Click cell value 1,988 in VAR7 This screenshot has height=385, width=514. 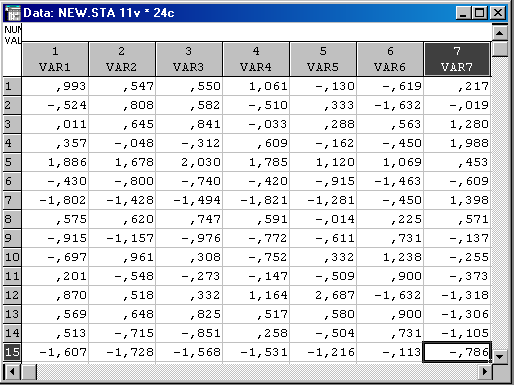pyautogui.click(x=457, y=143)
